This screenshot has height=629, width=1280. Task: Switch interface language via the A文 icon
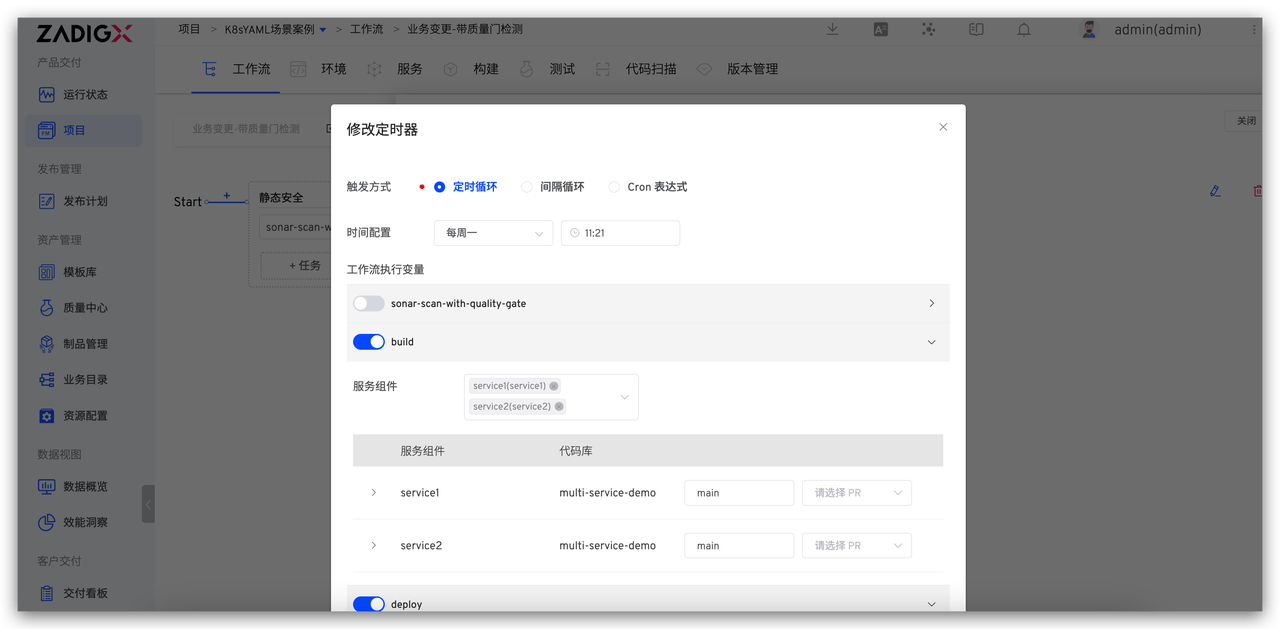pyautogui.click(x=880, y=29)
